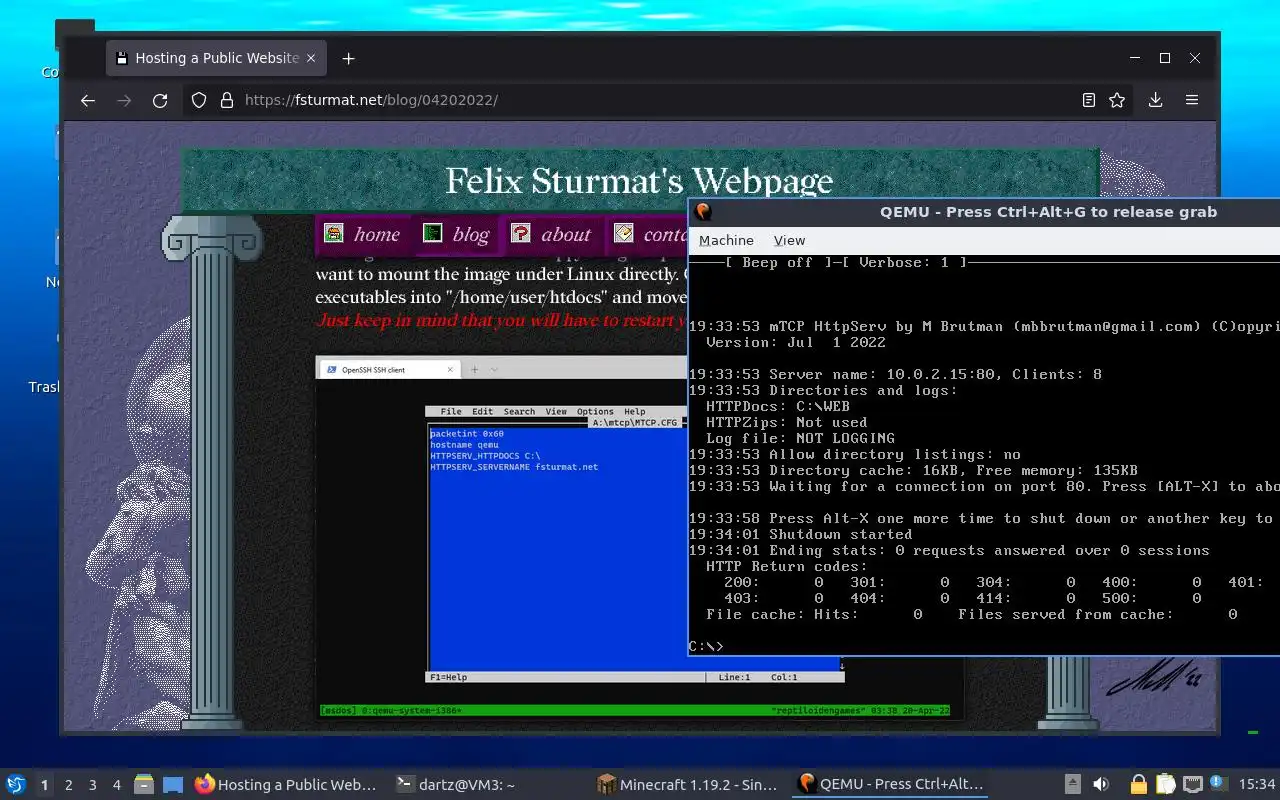
Task: Click the update notification tray icon
Action: [1218, 784]
